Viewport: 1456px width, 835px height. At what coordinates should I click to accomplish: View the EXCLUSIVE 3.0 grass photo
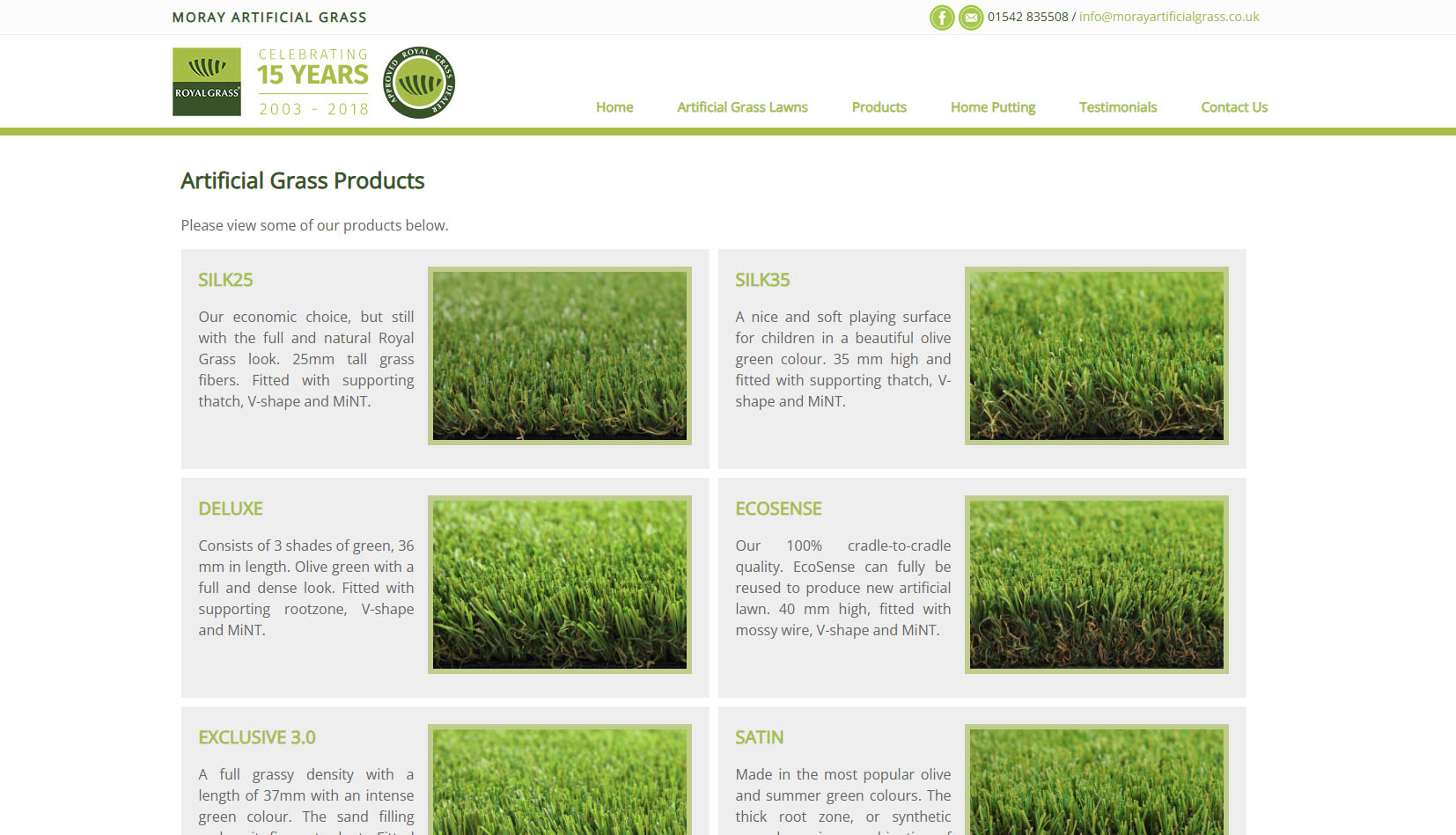(560, 780)
